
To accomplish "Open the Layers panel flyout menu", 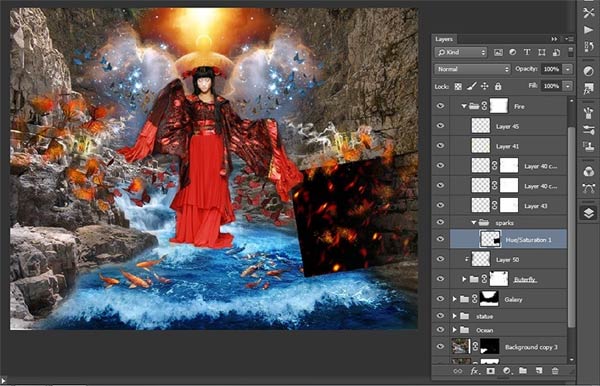I will pyautogui.click(x=569, y=39).
